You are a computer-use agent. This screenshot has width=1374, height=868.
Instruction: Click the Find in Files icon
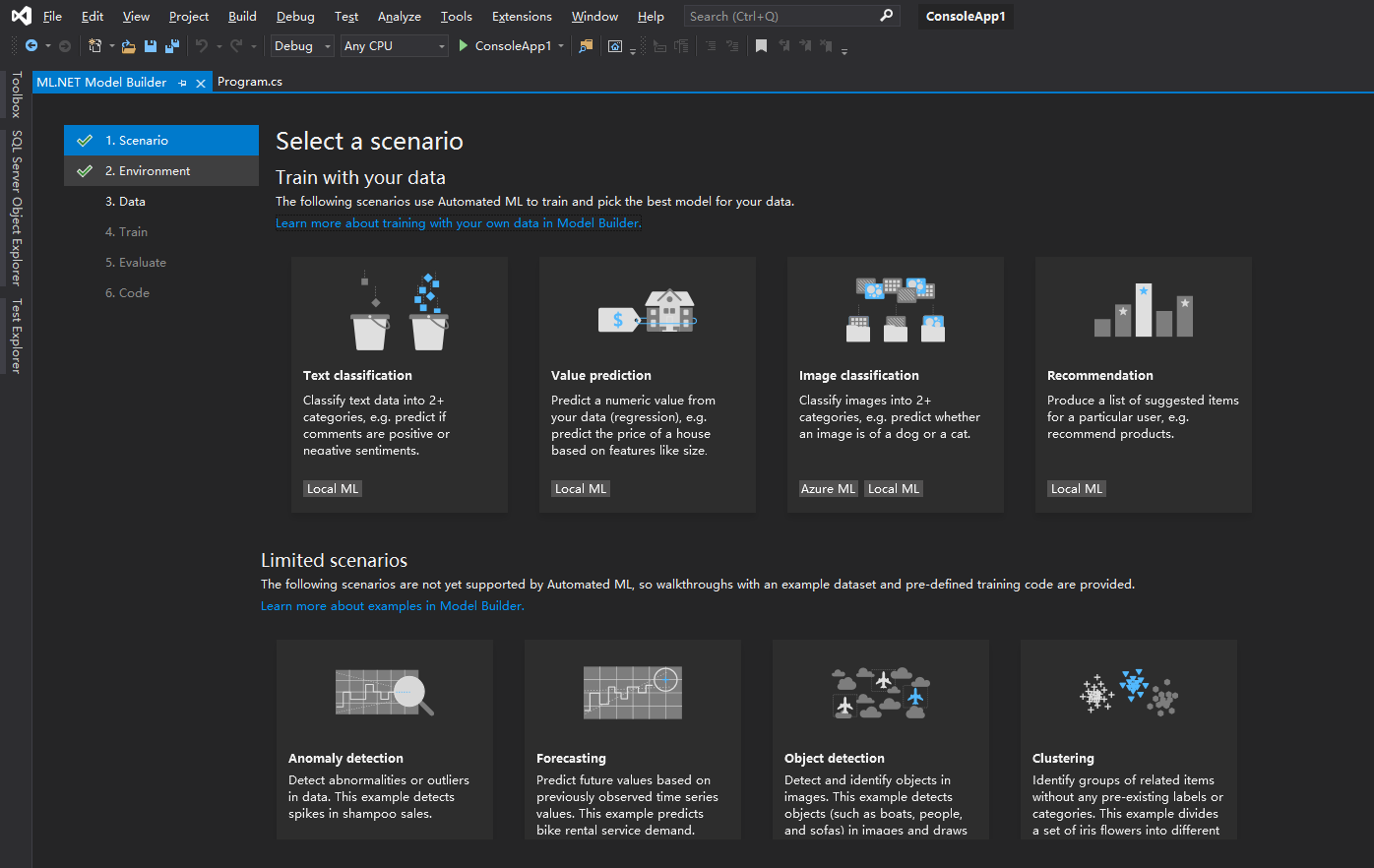pos(586,45)
